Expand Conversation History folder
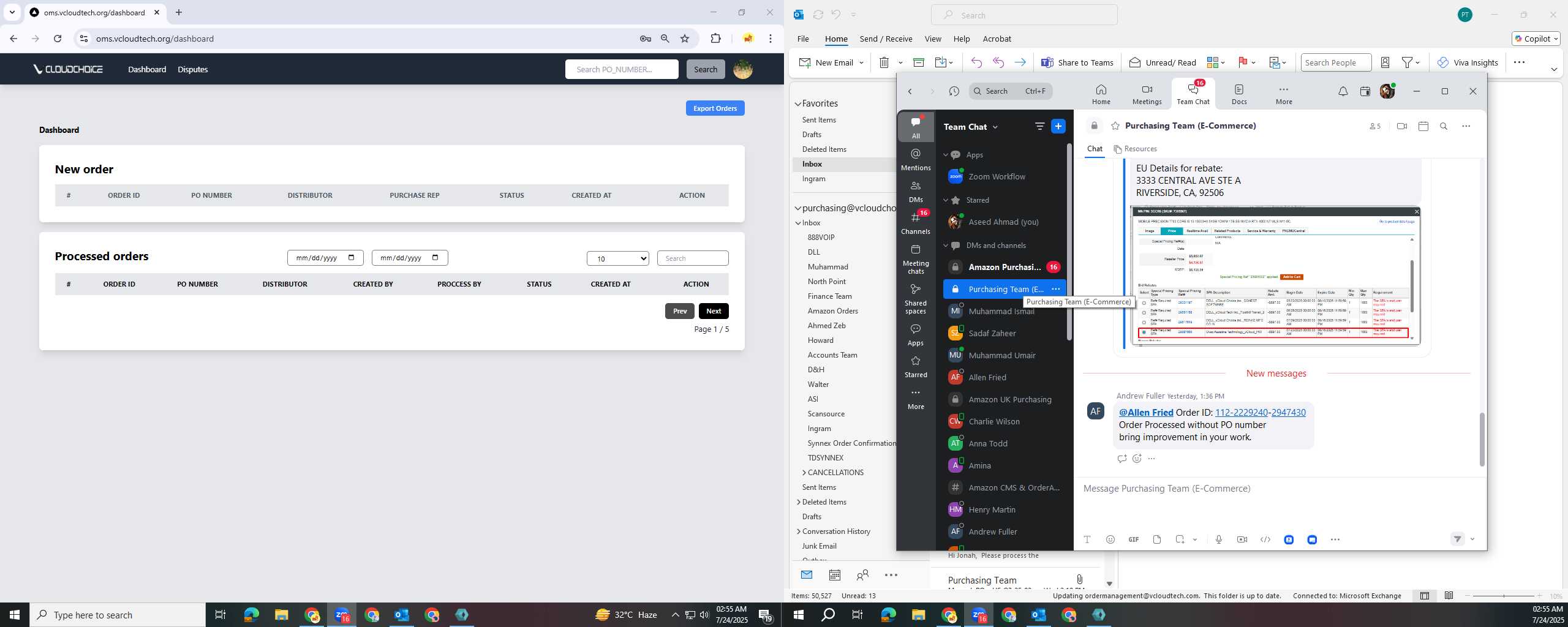This screenshot has height=627, width=1568. (x=799, y=531)
